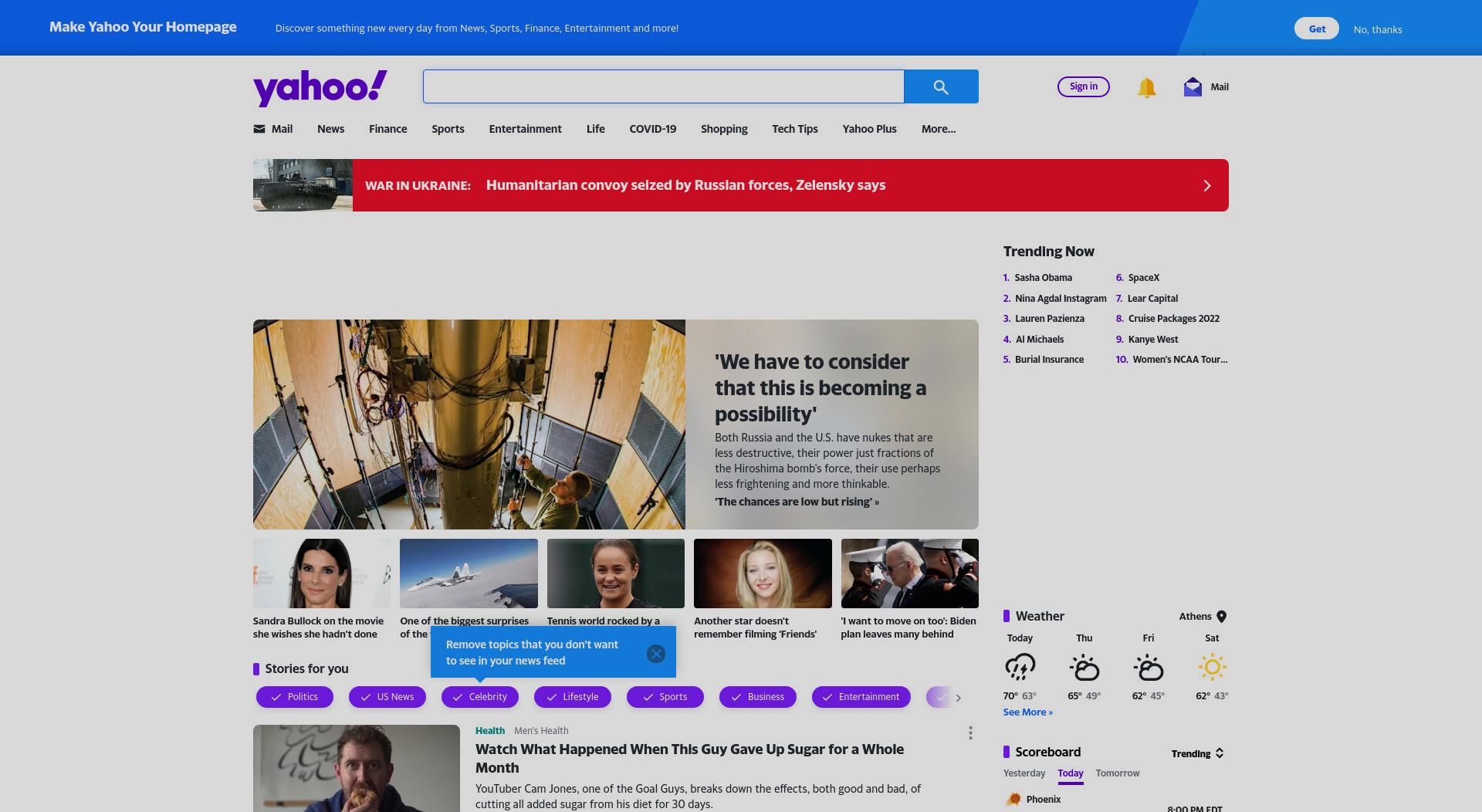Open the missile silo lead story image
The image size is (1482, 812).
click(x=469, y=425)
